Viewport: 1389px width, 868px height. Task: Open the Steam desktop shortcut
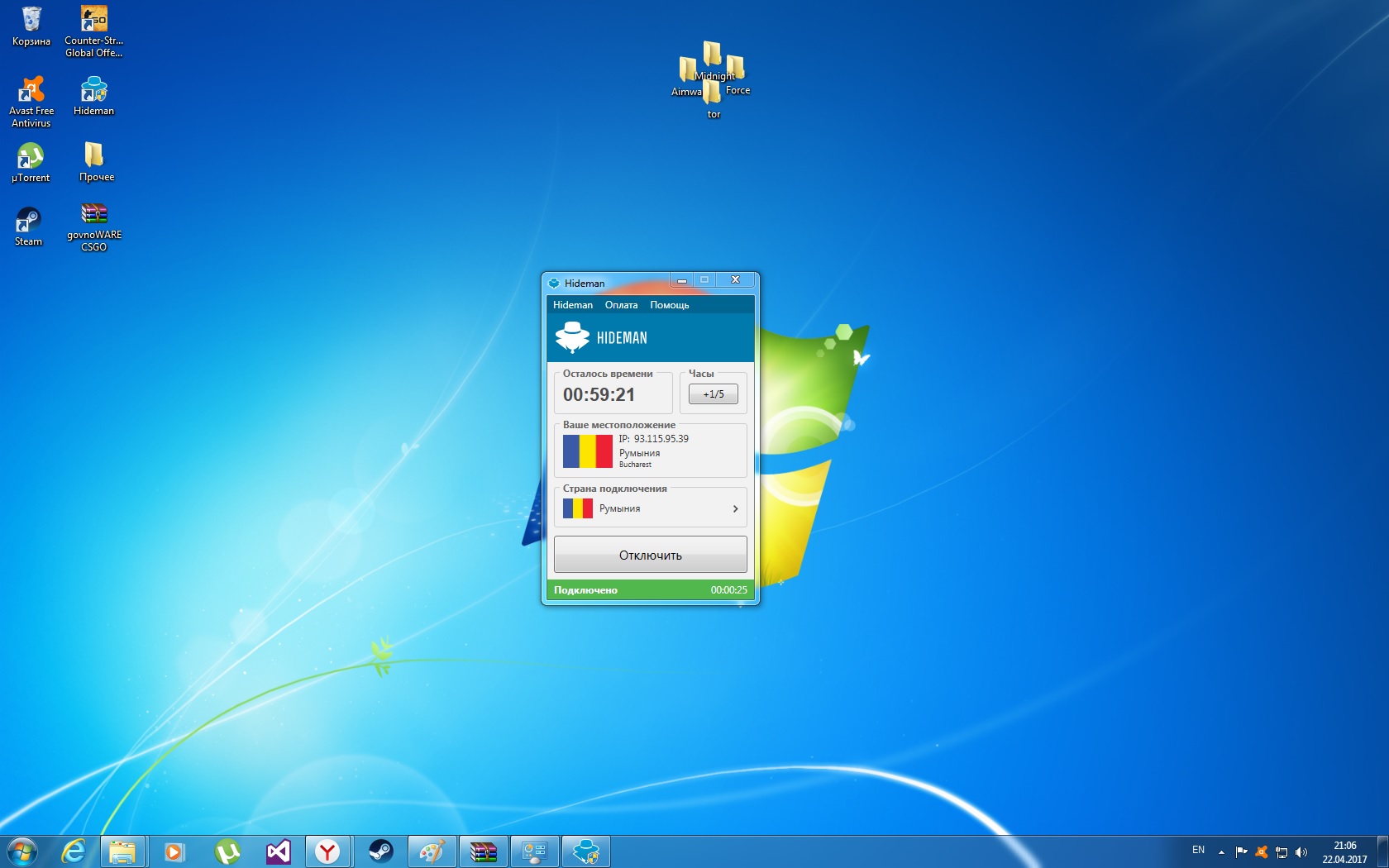[x=28, y=222]
